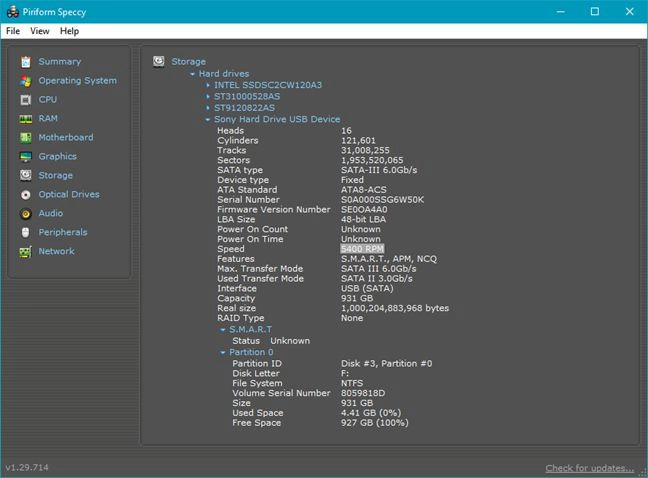The image size is (648, 478).
Task: Collapse the Hard drives tree node
Action: point(193,74)
